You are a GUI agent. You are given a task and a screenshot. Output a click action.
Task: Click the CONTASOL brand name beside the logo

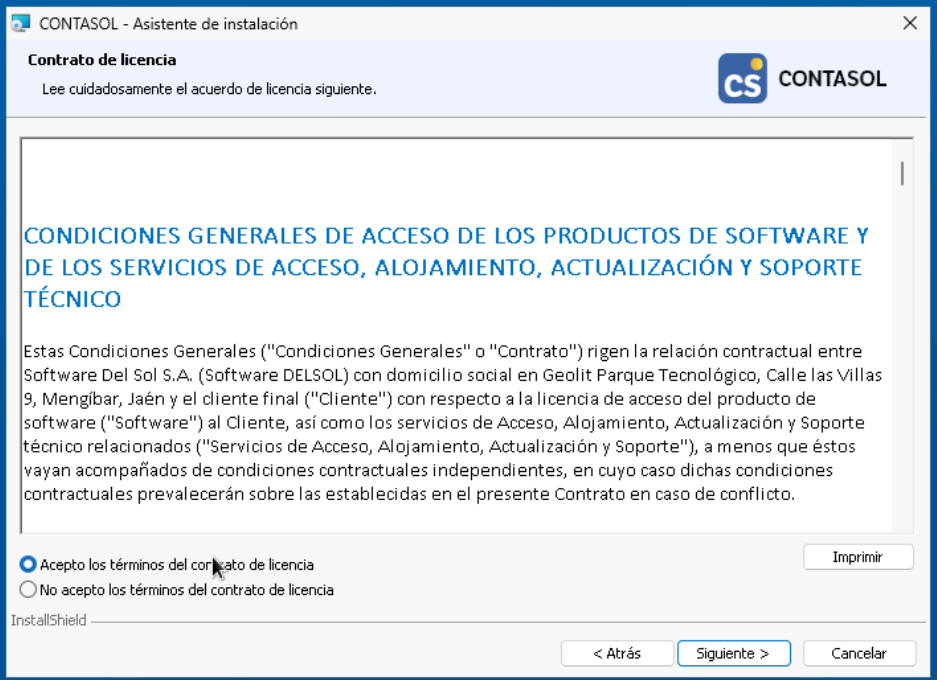coord(832,79)
